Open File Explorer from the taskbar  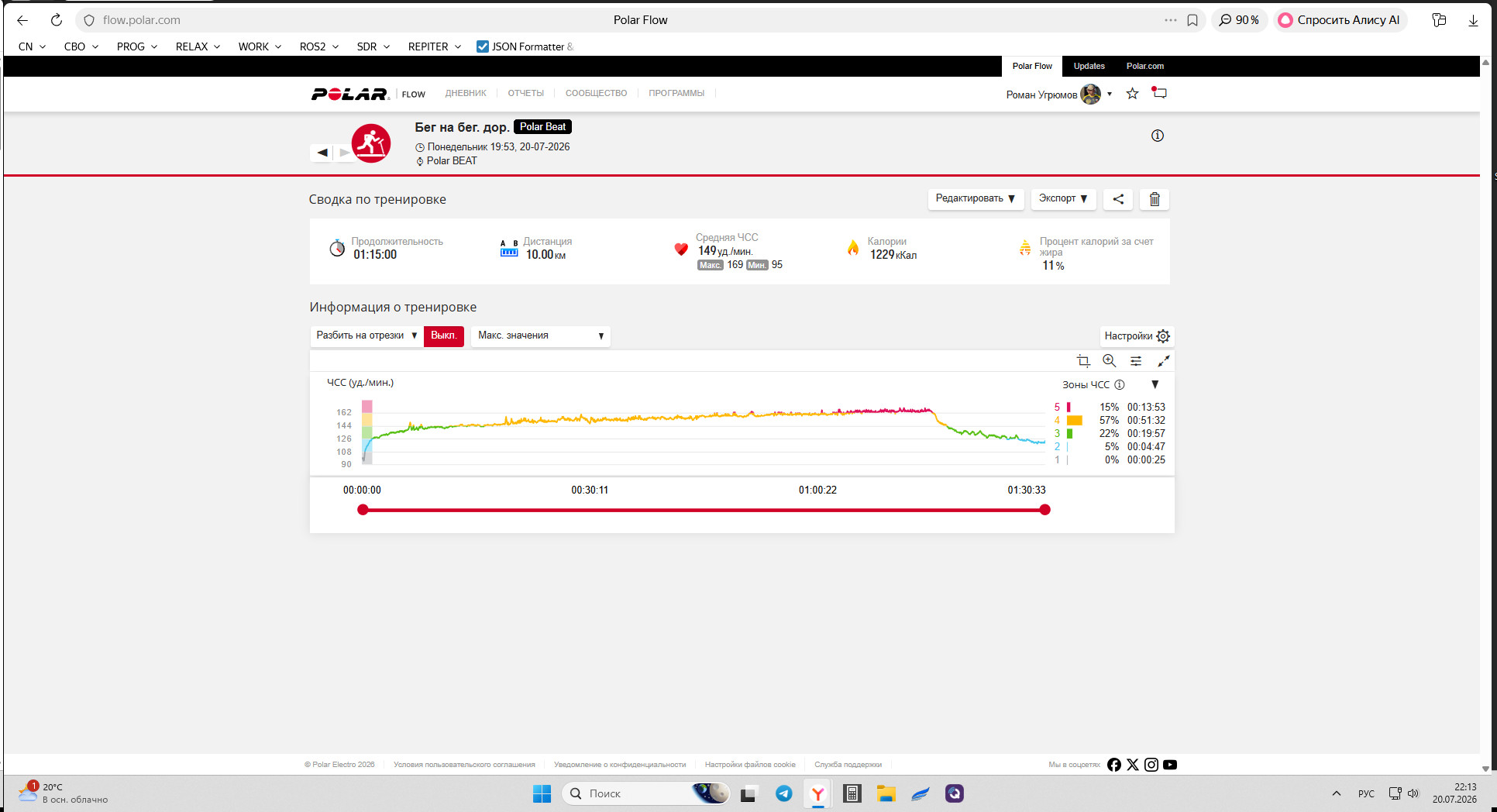coord(886,793)
